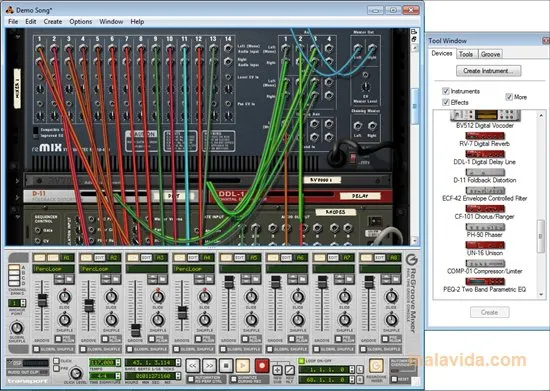Click the Create Instrument... button

tap(488, 71)
